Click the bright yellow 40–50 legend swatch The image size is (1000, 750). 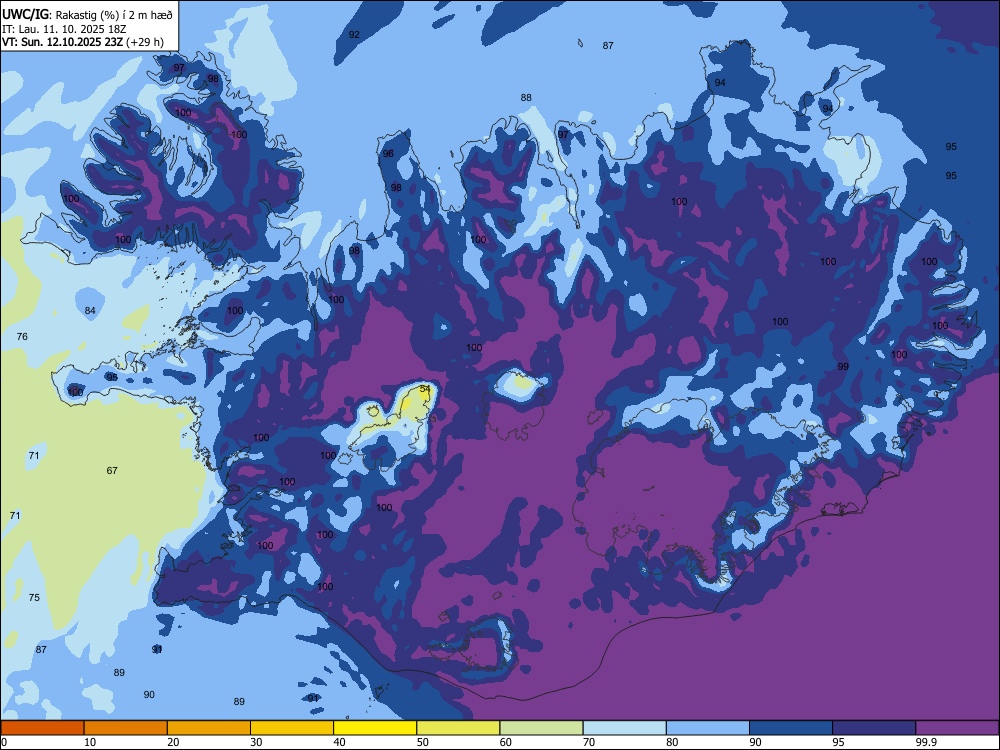tap(375, 728)
